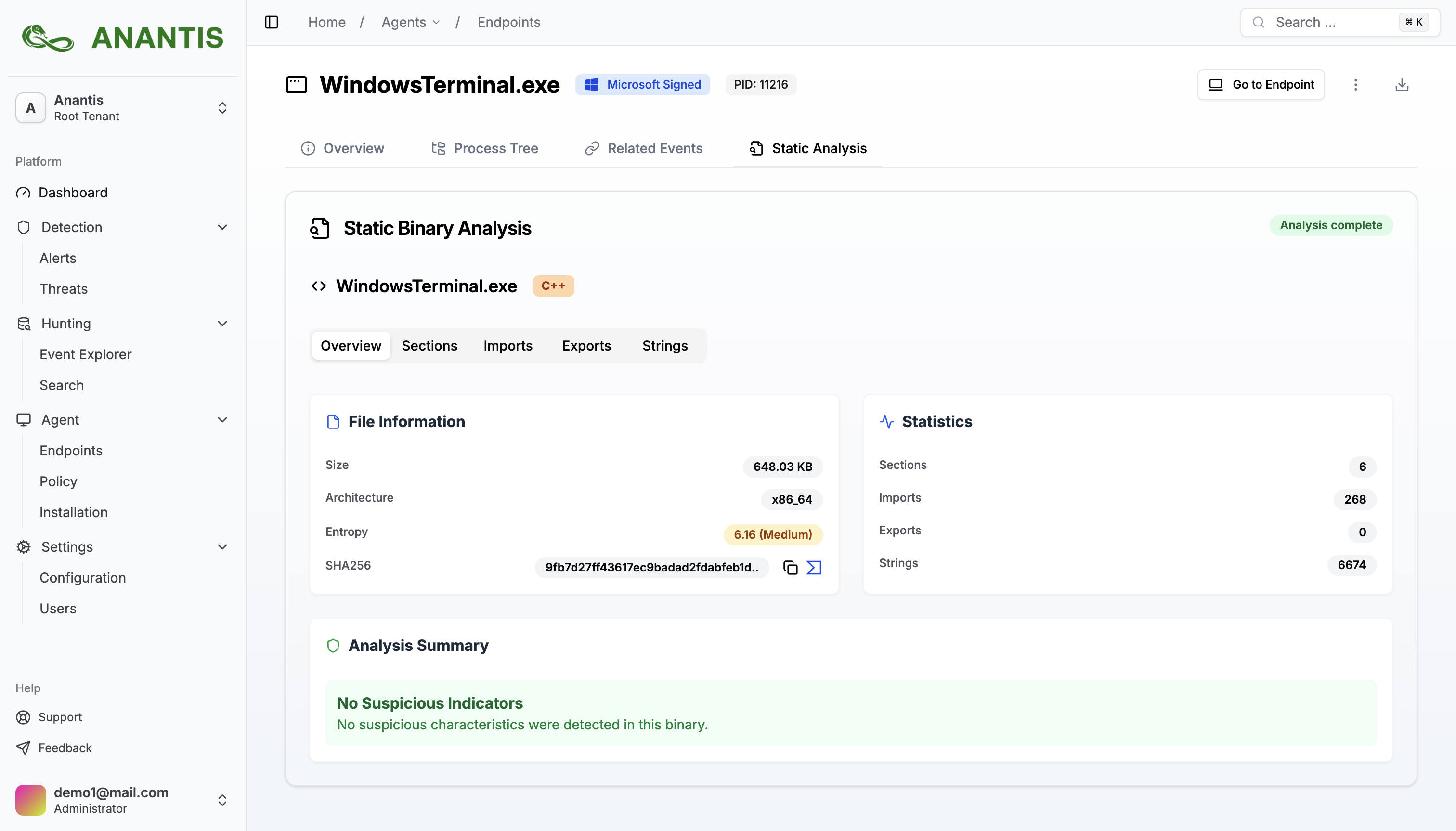Click the Imports count 268
Image resolution: width=1456 pixels, height=831 pixels.
tap(1355, 499)
